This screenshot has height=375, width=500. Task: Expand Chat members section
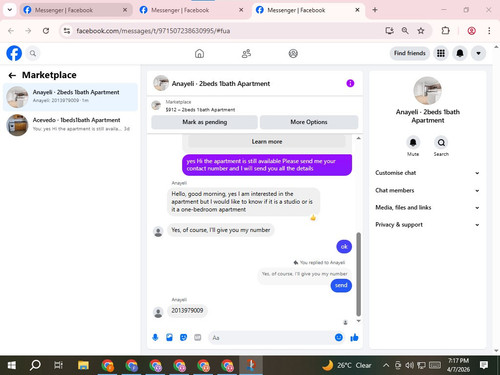pyautogui.click(x=427, y=190)
